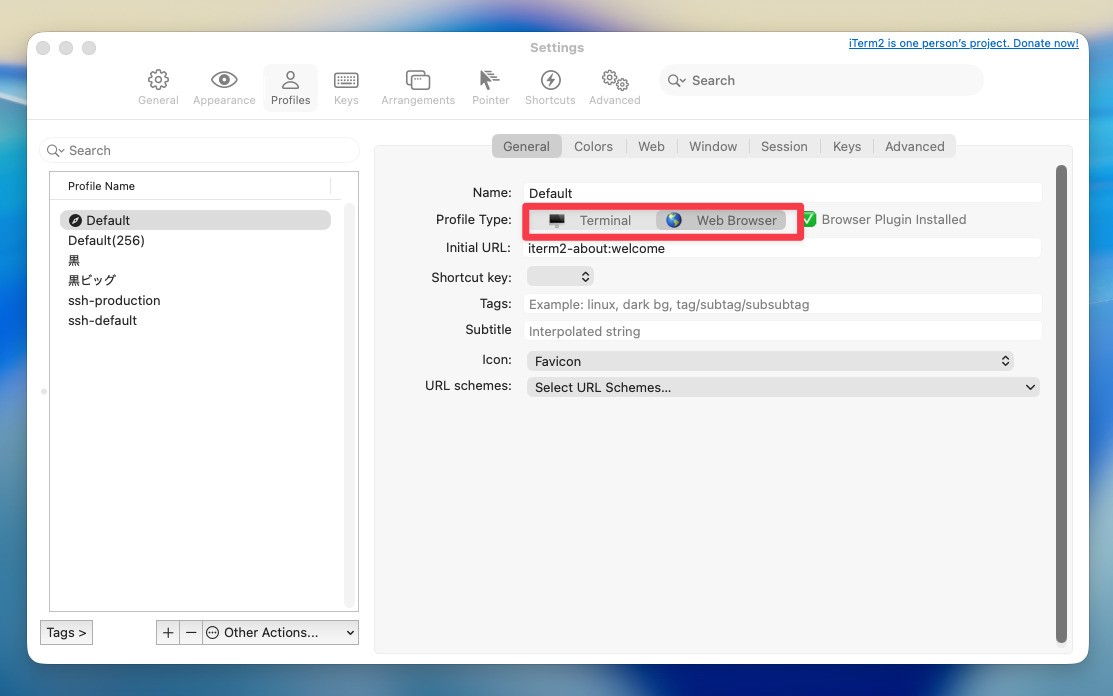This screenshot has height=696, width=1113.
Task: Select the Profiles person icon
Action: point(290,79)
